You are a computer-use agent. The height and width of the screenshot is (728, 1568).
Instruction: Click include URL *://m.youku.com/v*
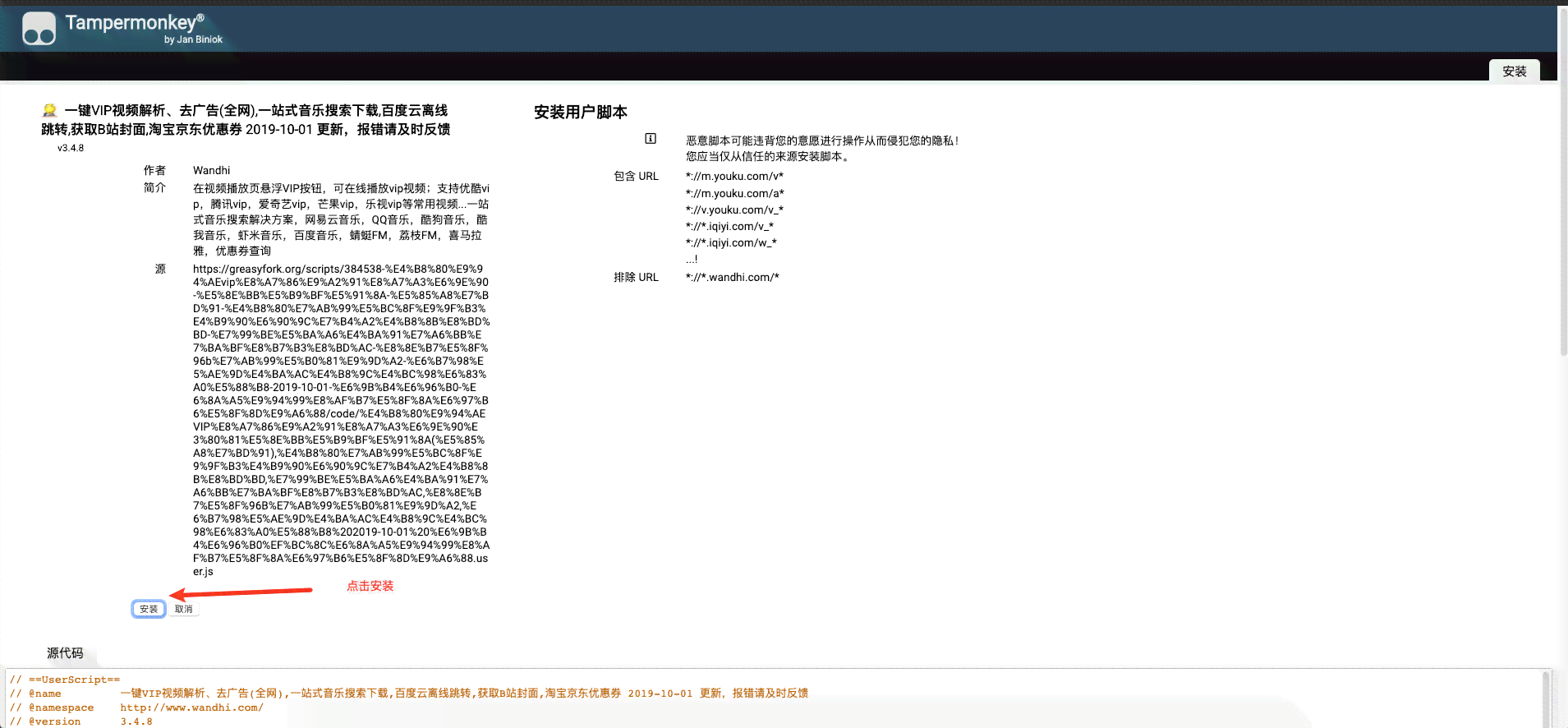pyautogui.click(x=734, y=176)
